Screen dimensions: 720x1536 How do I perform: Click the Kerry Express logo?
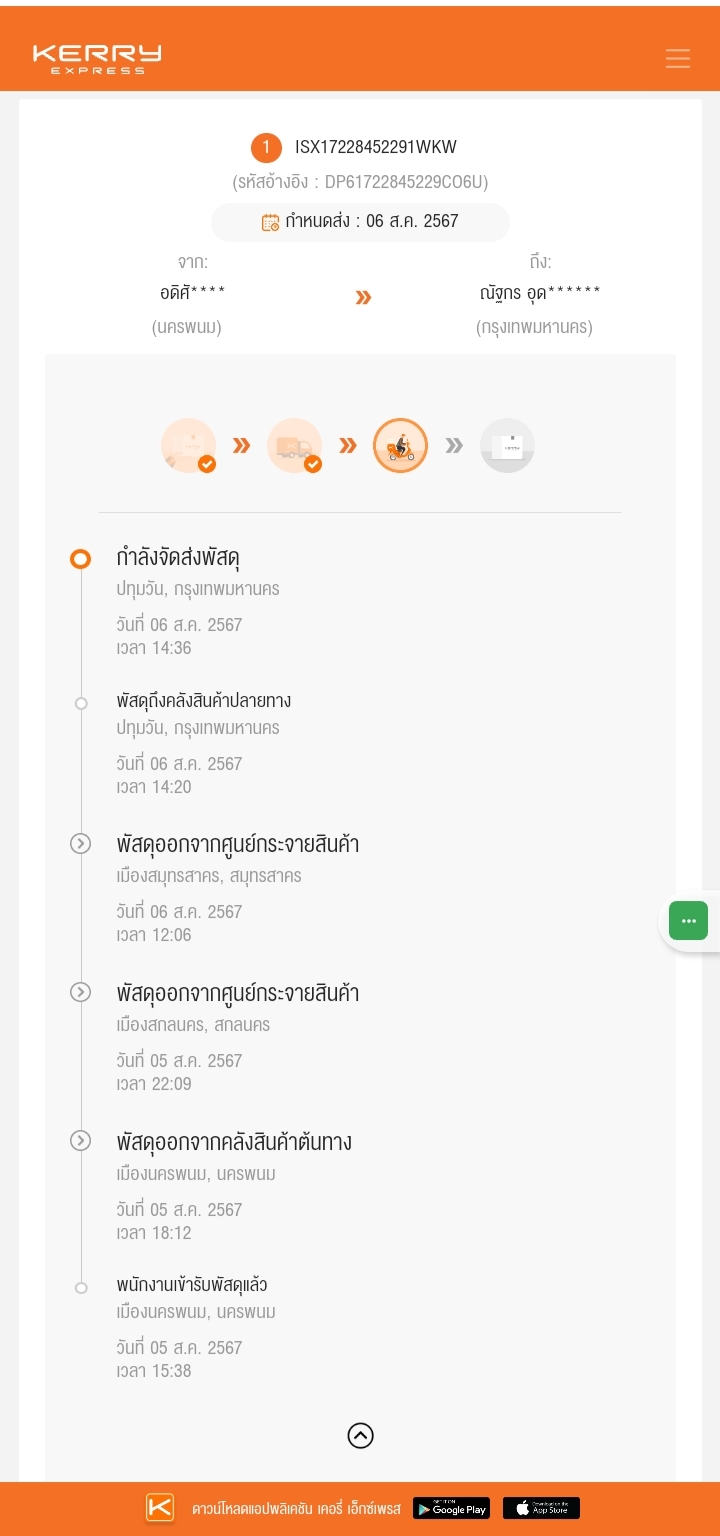[97, 58]
